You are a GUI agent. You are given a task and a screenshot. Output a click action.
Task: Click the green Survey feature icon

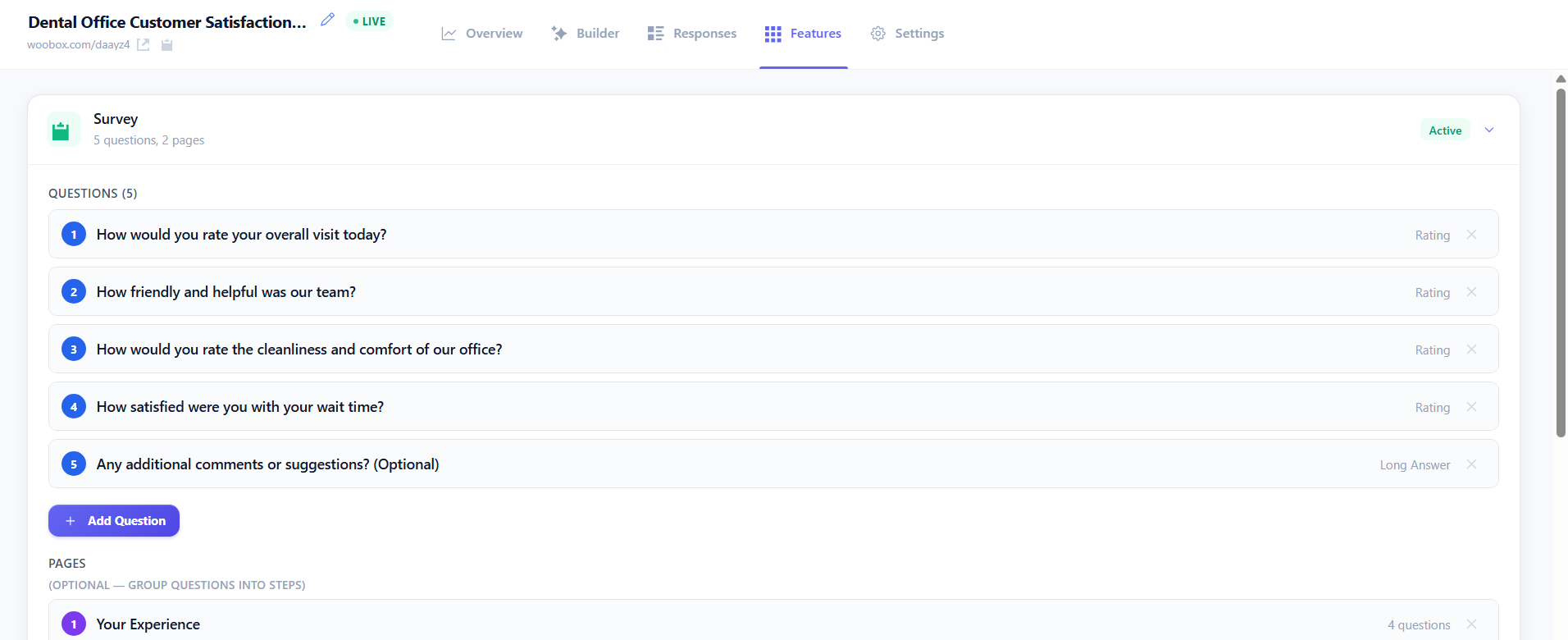tap(62, 130)
